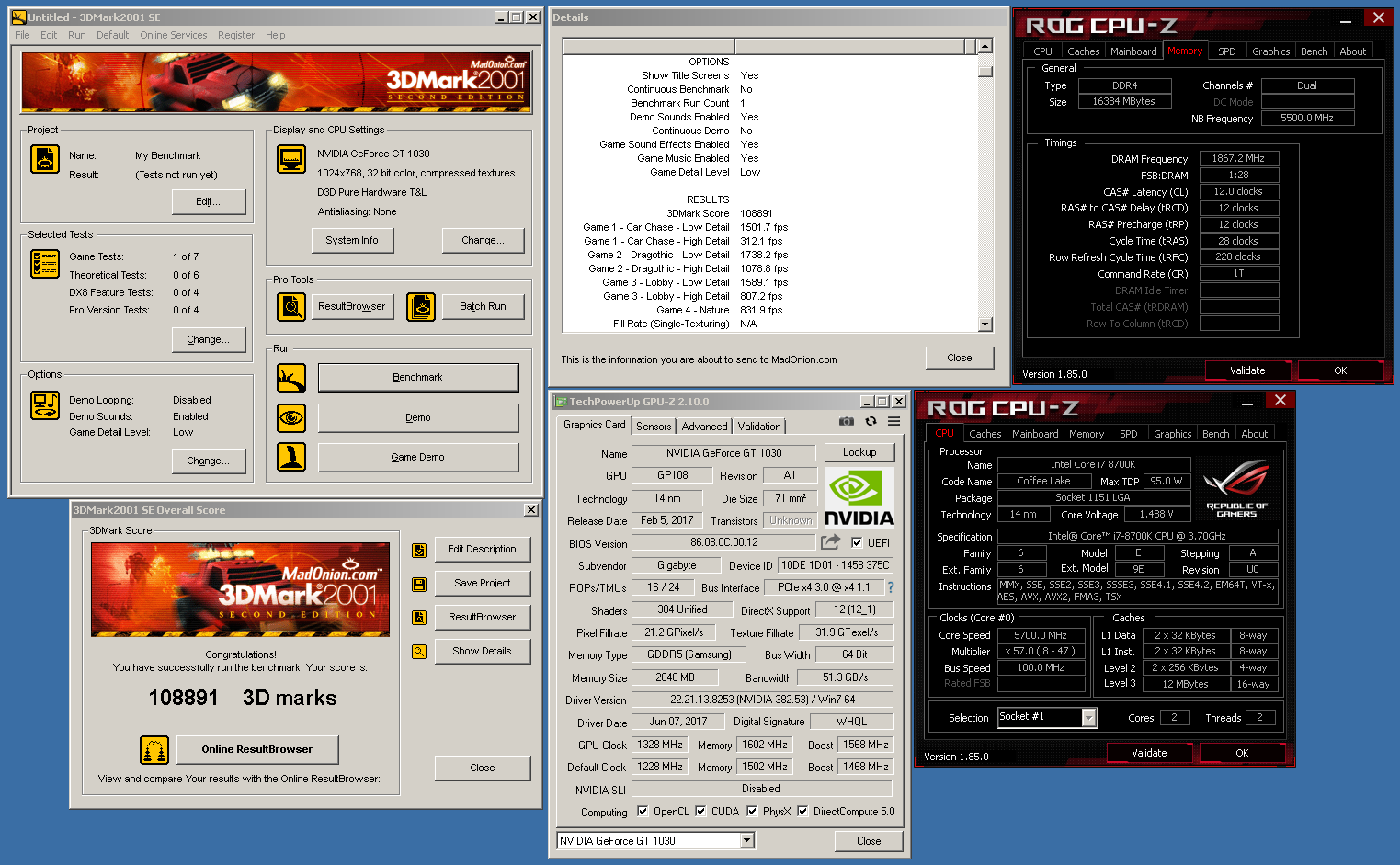
Task: Open the GPU selection dropdown in GPU-Z
Action: click(746, 840)
